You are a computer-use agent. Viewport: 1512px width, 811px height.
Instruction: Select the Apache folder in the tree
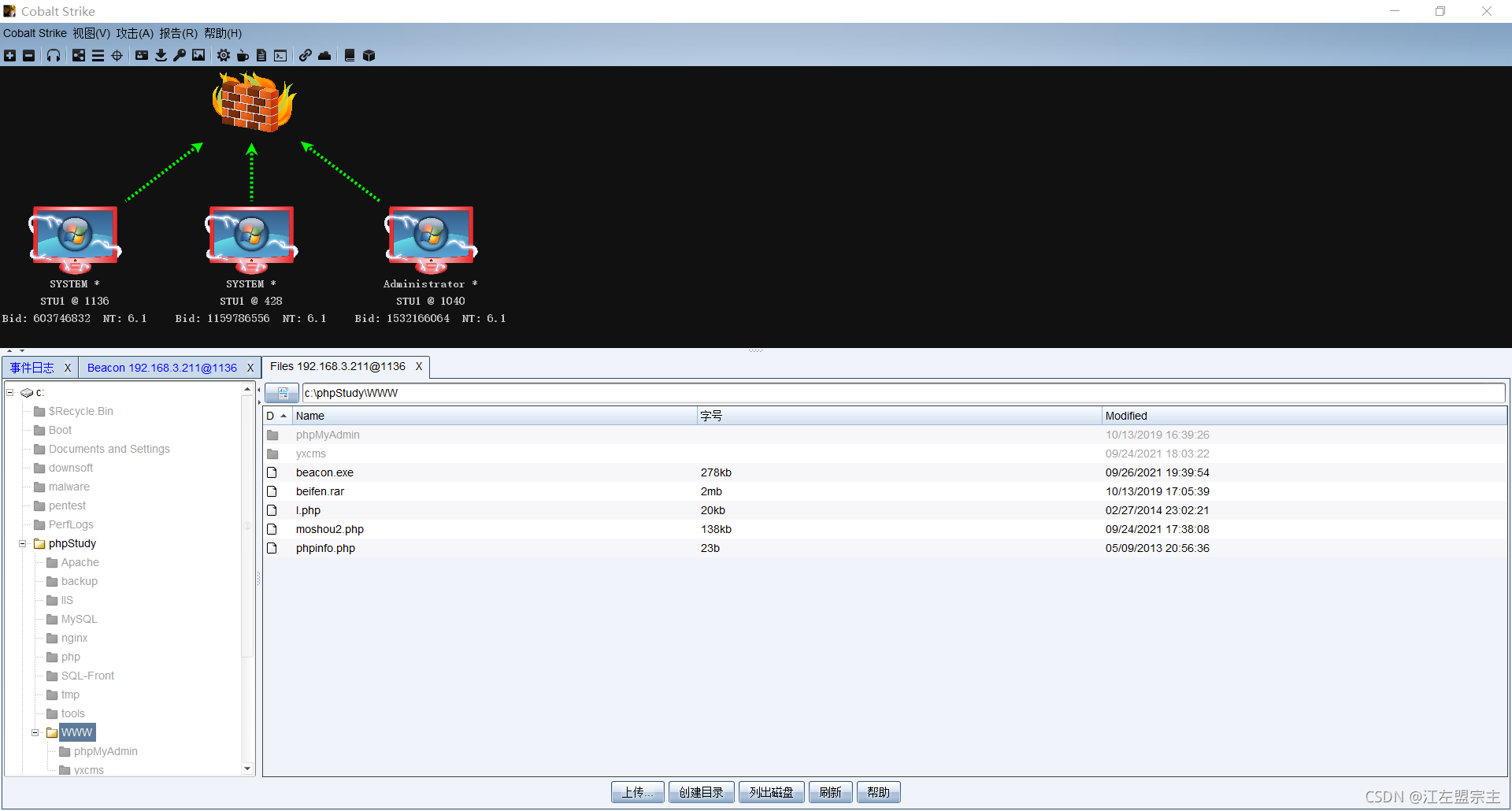pyautogui.click(x=80, y=562)
